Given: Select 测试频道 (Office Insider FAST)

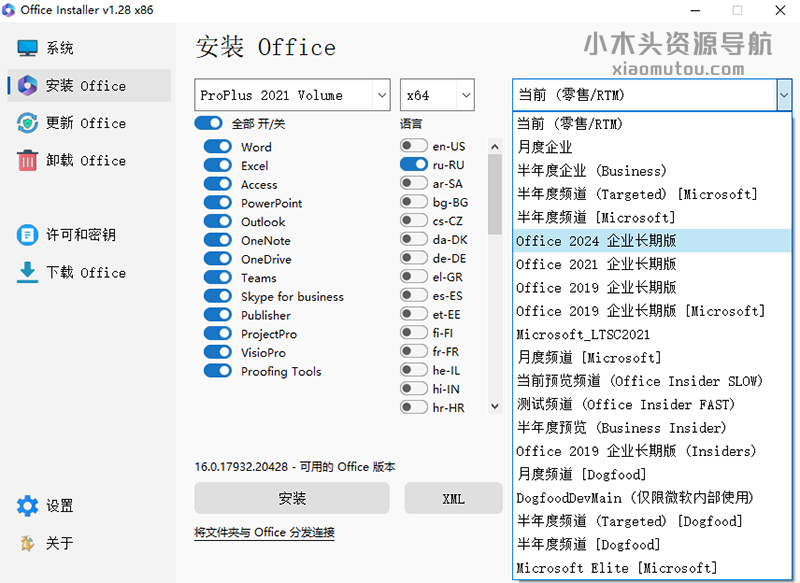Looking at the screenshot, I should coord(652,404).
